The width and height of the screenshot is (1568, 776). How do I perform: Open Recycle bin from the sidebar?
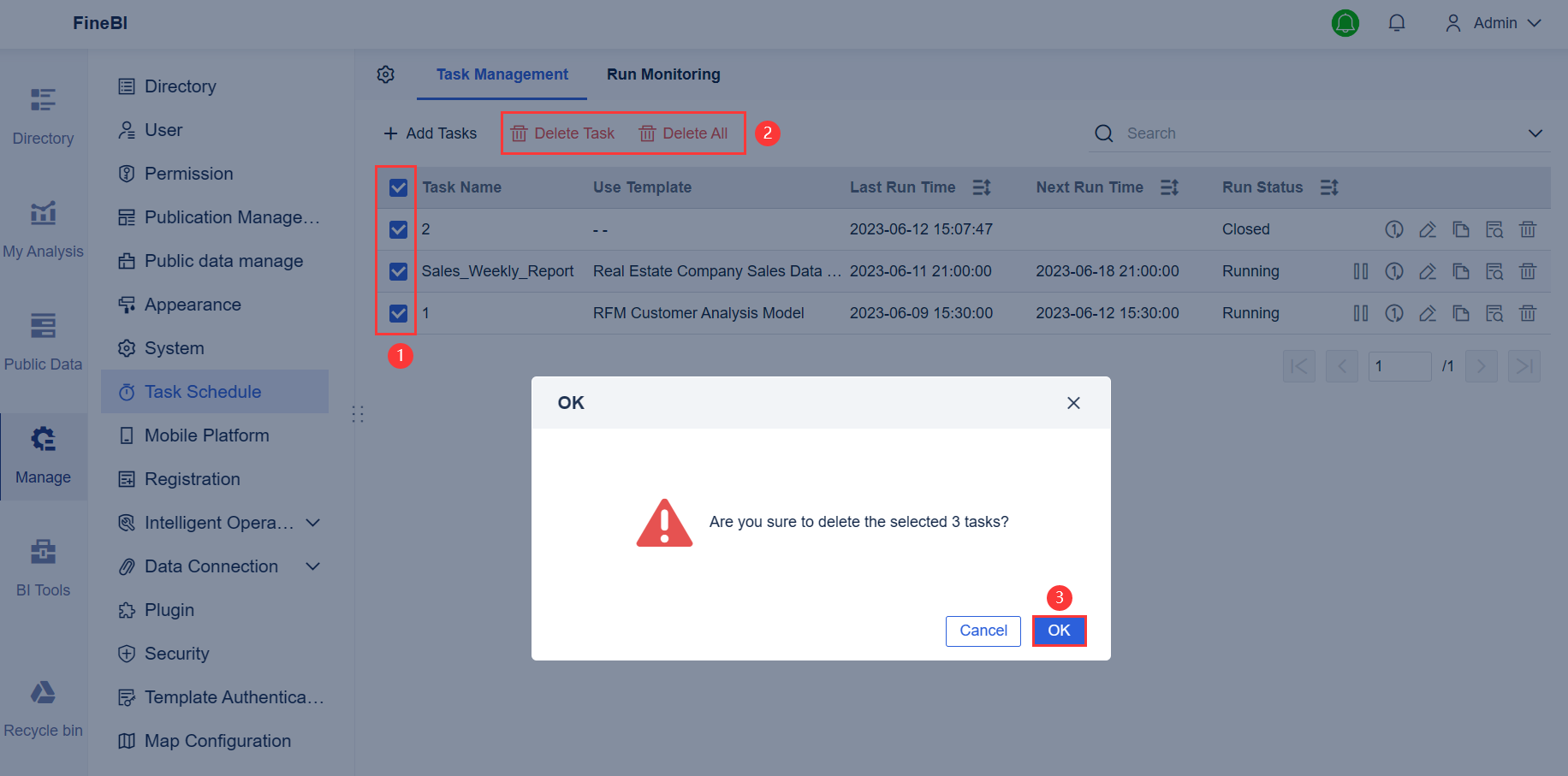pyautogui.click(x=43, y=707)
